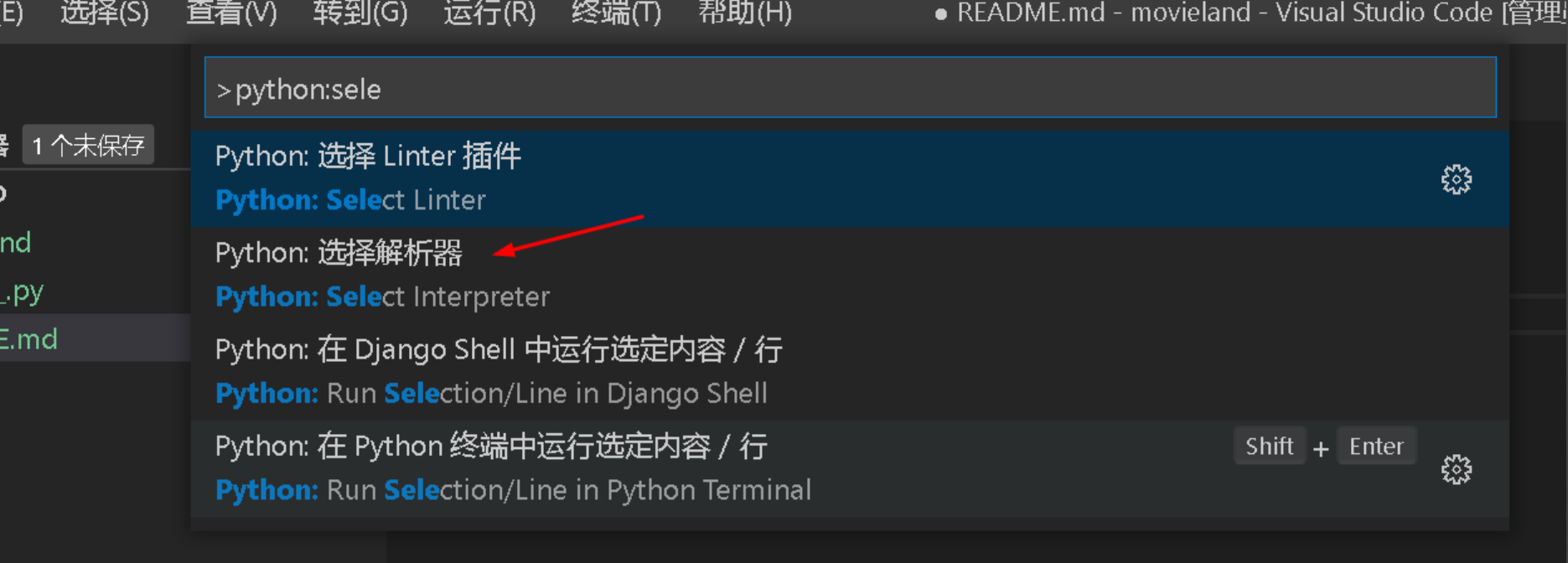Click the gear icon for Python Terminal command
Screen dimensions: 1568x563
[x=1456, y=469]
